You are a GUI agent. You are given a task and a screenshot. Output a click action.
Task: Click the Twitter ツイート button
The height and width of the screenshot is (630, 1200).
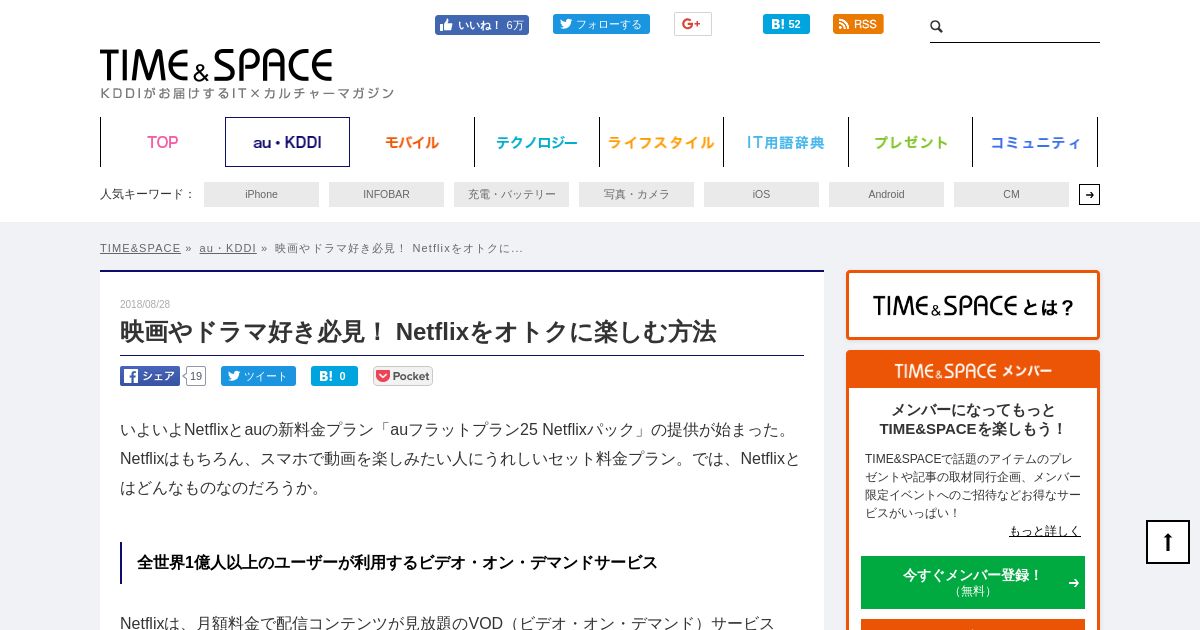(258, 376)
